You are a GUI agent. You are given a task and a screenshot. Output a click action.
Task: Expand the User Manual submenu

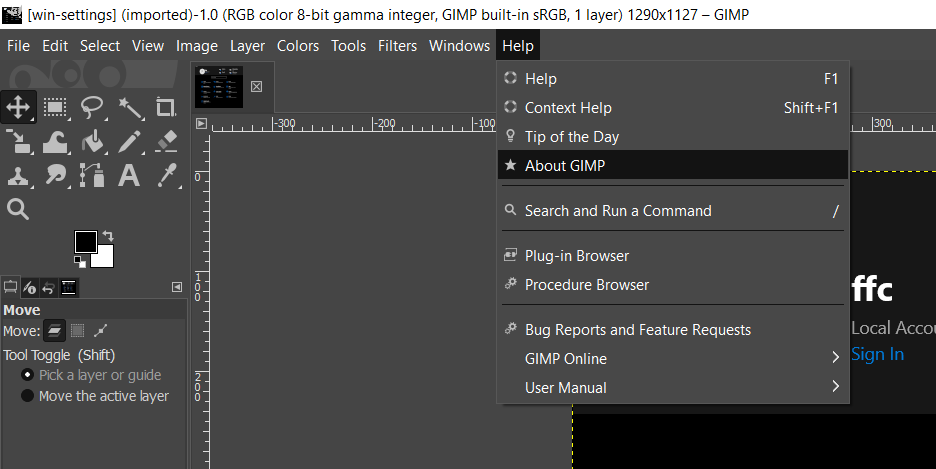[673, 388]
